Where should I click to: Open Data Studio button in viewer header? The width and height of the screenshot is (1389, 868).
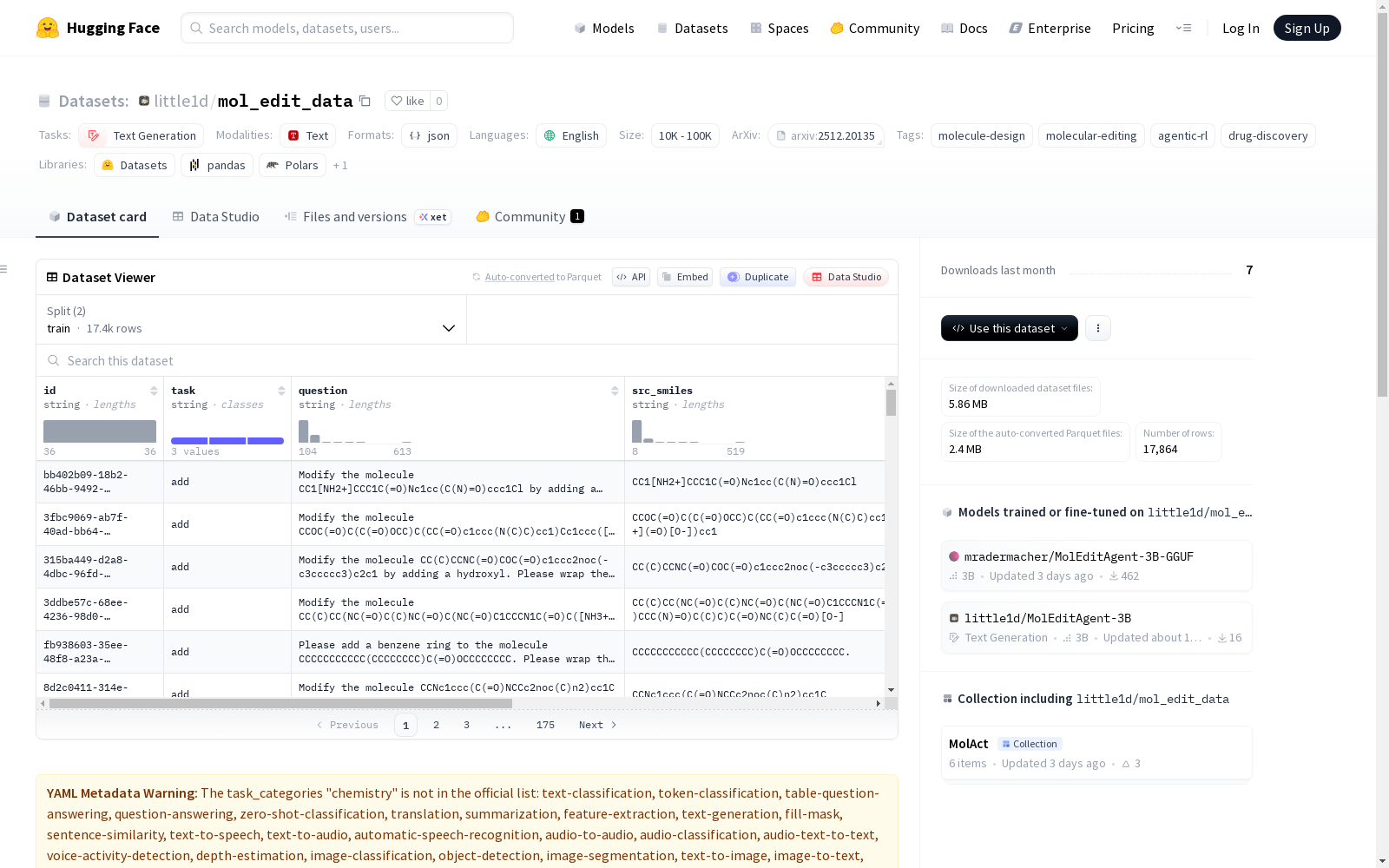coord(846,277)
